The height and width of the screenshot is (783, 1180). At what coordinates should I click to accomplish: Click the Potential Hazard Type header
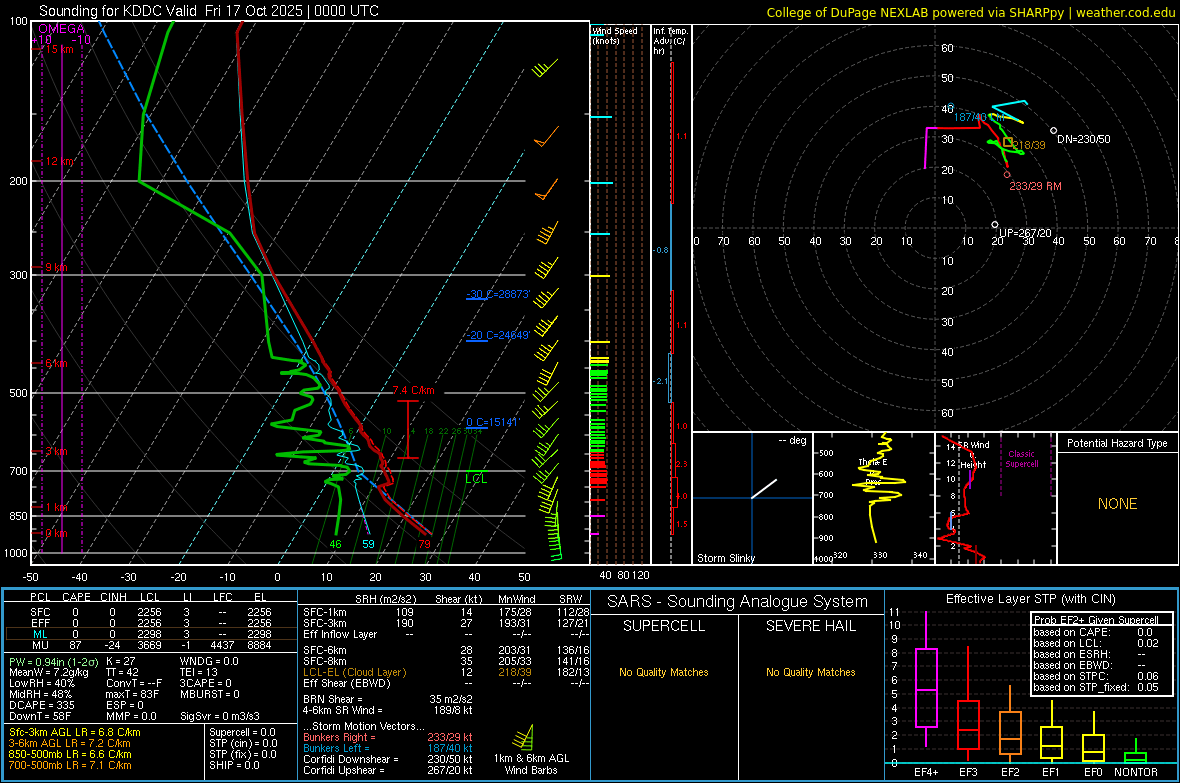pyautogui.click(x=1117, y=443)
